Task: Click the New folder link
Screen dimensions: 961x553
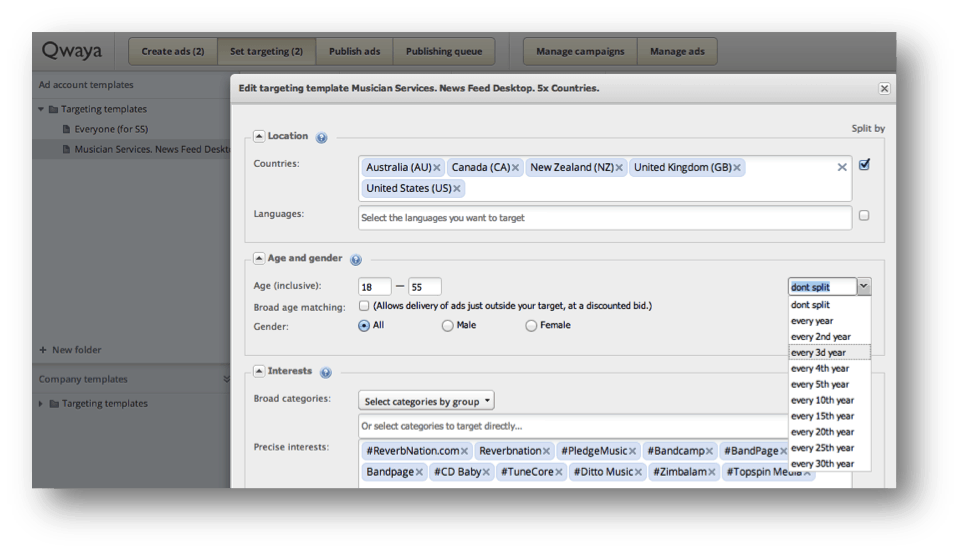Action: (x=77, y=349)
